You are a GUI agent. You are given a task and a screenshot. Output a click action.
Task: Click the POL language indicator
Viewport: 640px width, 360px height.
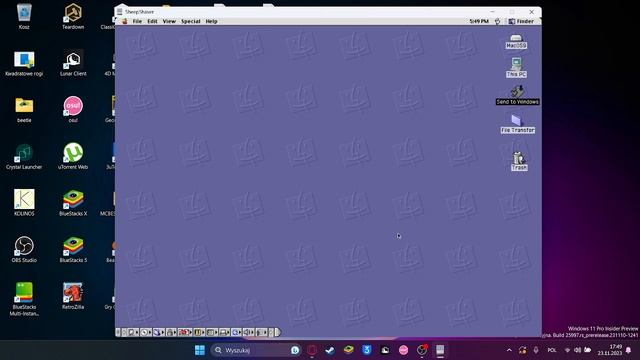(x=552, y=350)
